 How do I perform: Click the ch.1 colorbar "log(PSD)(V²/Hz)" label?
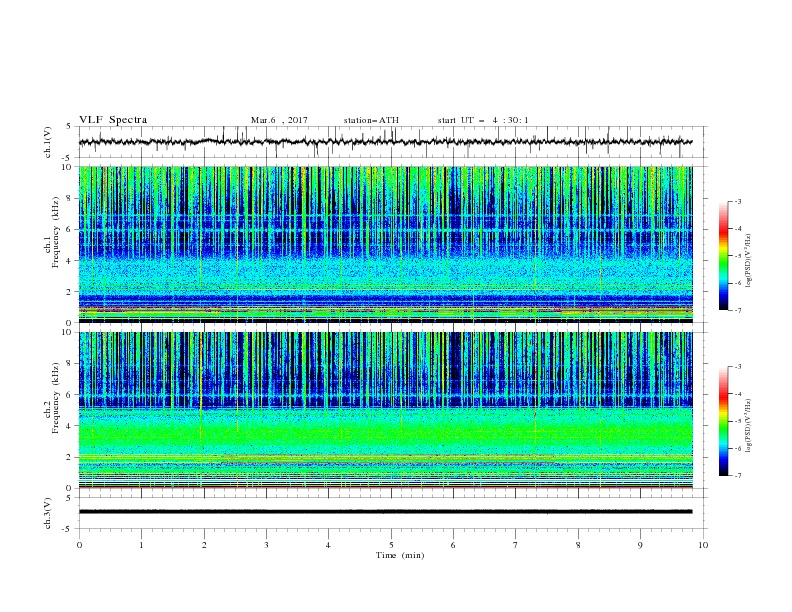[749, 261]
